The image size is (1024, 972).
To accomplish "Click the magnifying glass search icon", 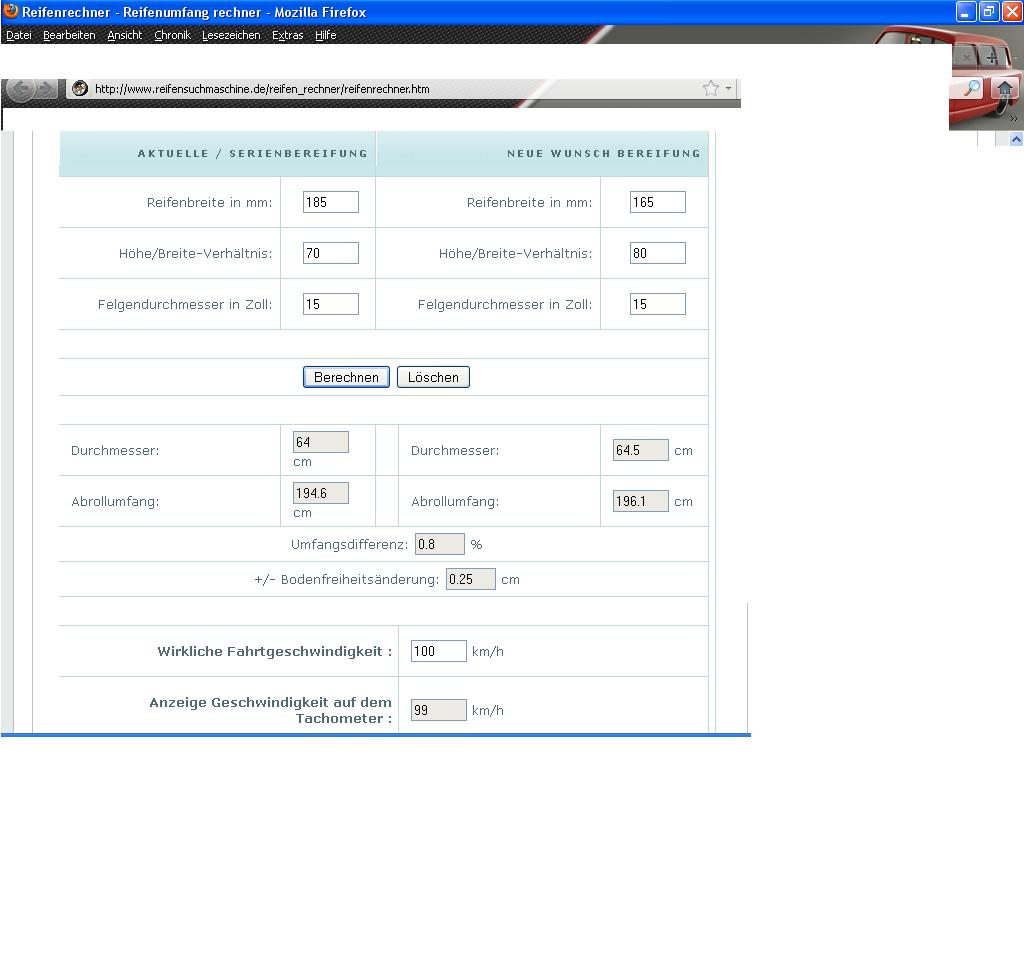I will coord(971,89).
